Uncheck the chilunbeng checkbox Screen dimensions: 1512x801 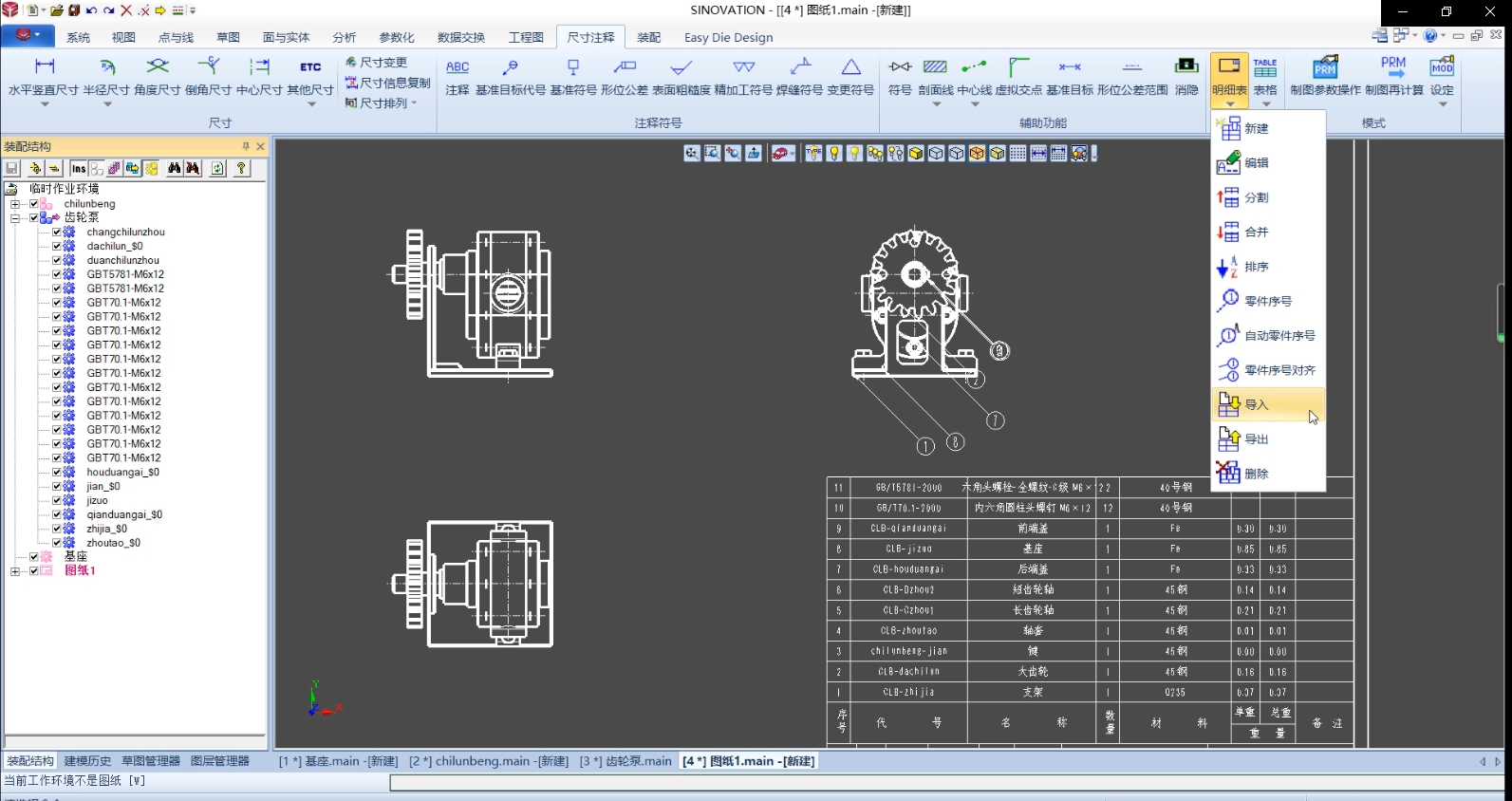point(34,204)
